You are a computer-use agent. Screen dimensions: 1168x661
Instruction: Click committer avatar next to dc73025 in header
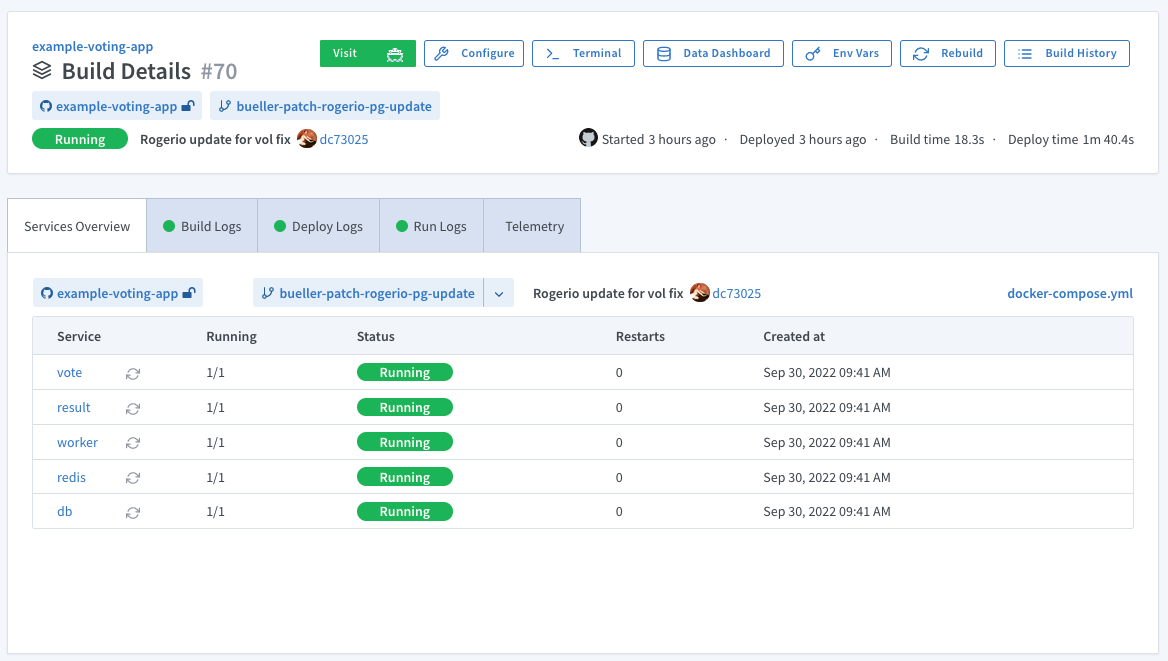(307, 139)
